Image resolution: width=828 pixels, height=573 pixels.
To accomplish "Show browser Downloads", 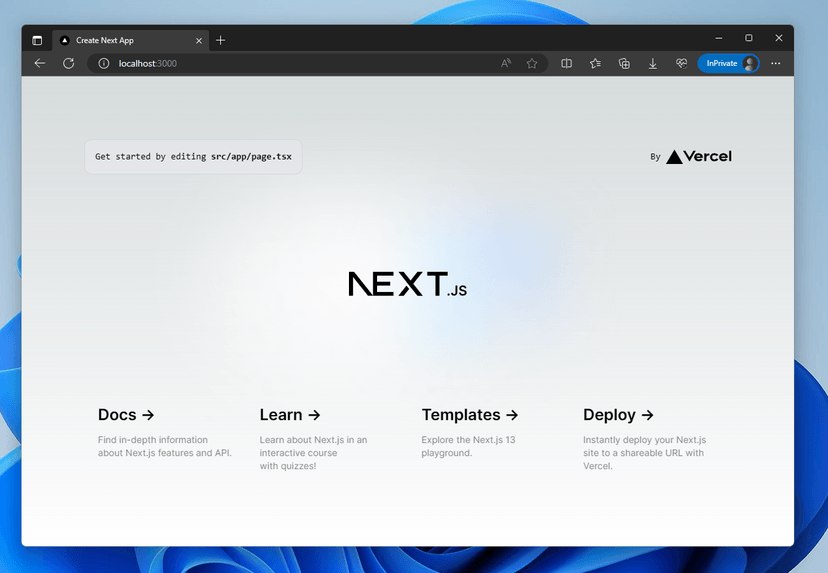I will 653,63.
